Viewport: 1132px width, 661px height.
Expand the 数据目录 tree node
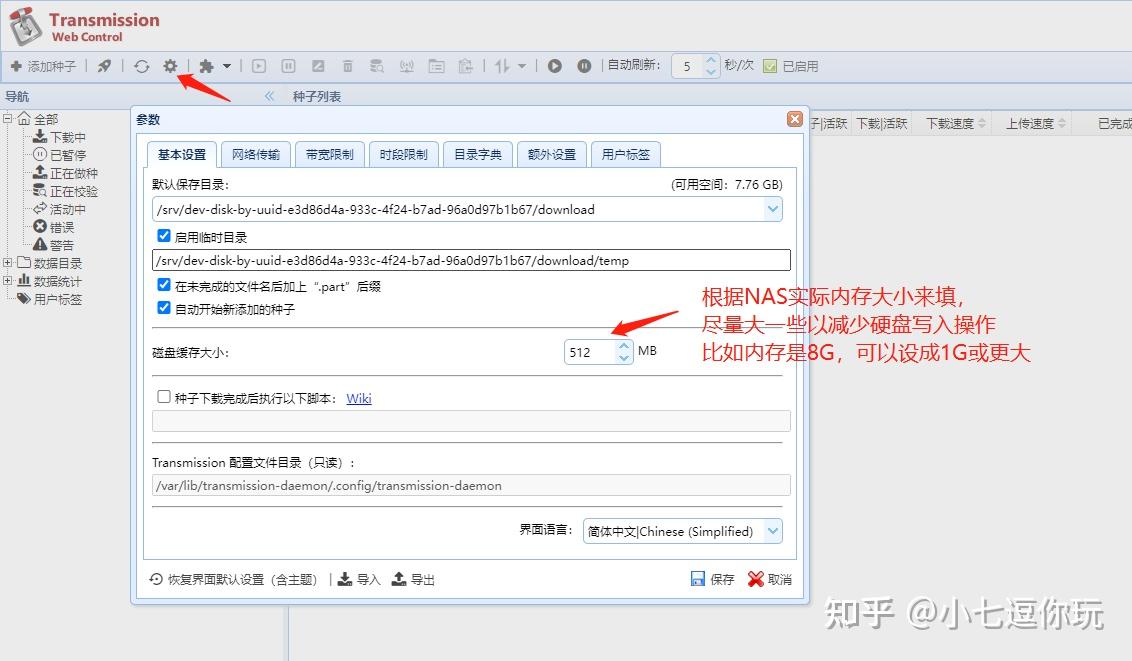pyautogui.click(x=8, y=263)
